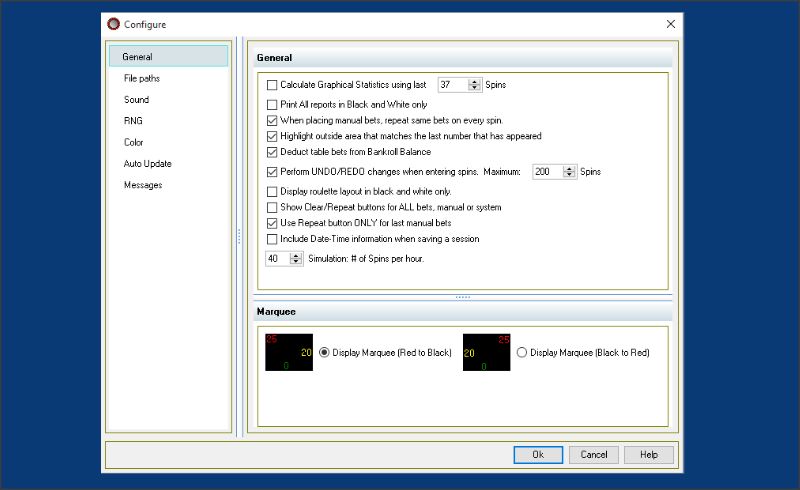The image size is (800, 490).
Task: Uncheck Use Repeat button ONLY for last manual bets
Action: tap(272, 223)
